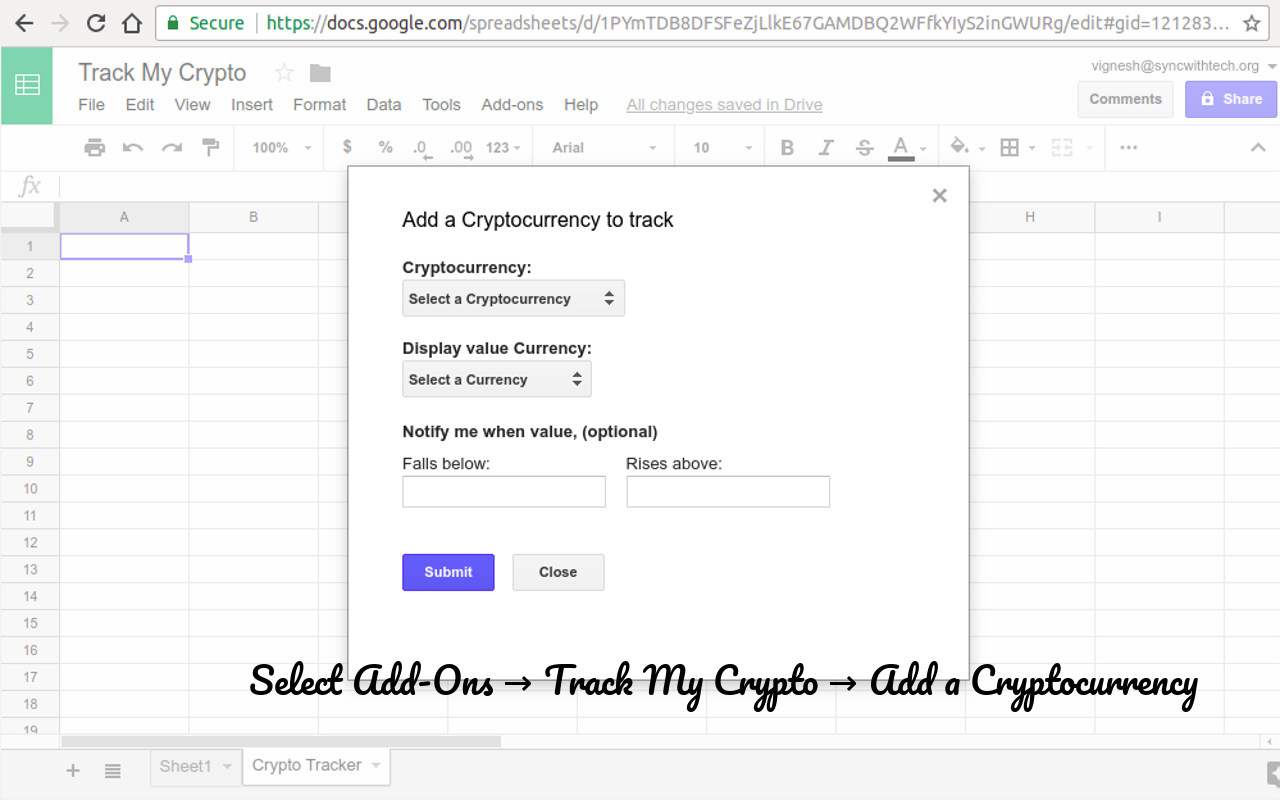Open the Insert menu
1280x800 pixels.
[252, 104]
